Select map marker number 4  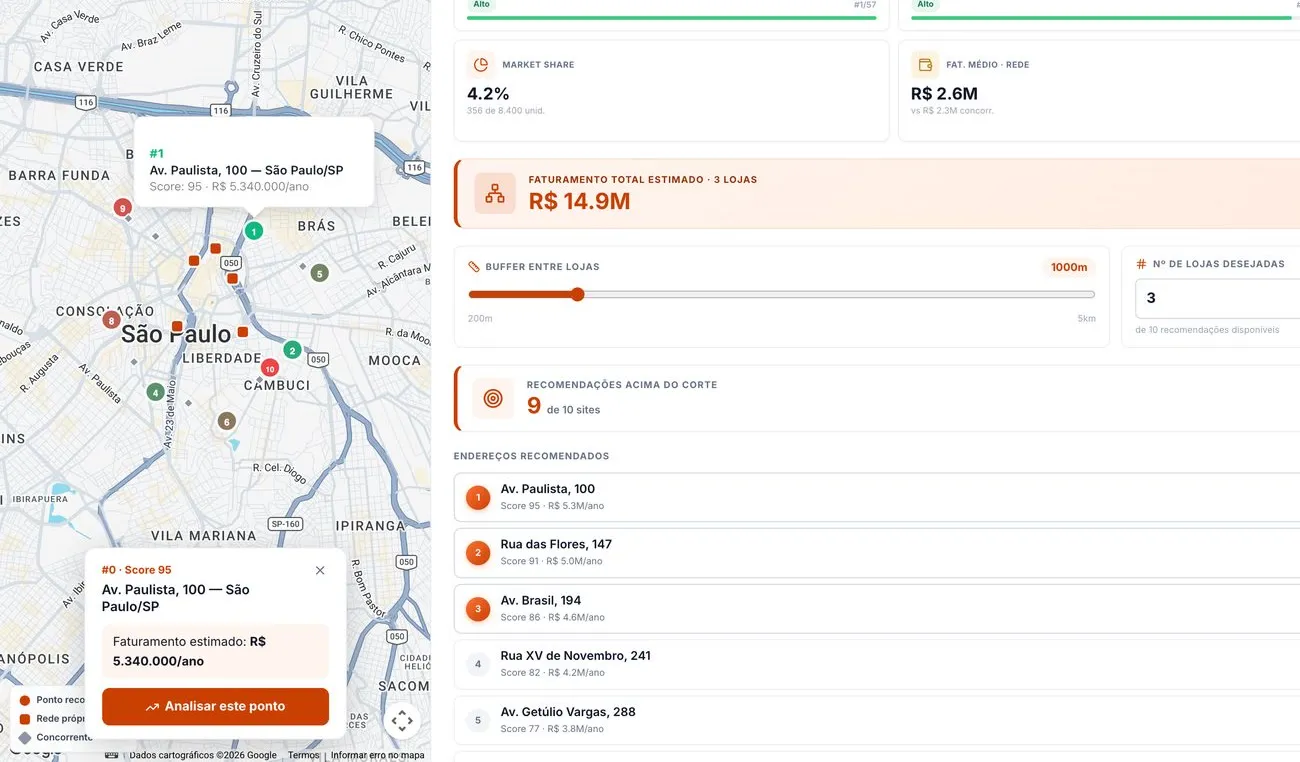tap(155, 392)
